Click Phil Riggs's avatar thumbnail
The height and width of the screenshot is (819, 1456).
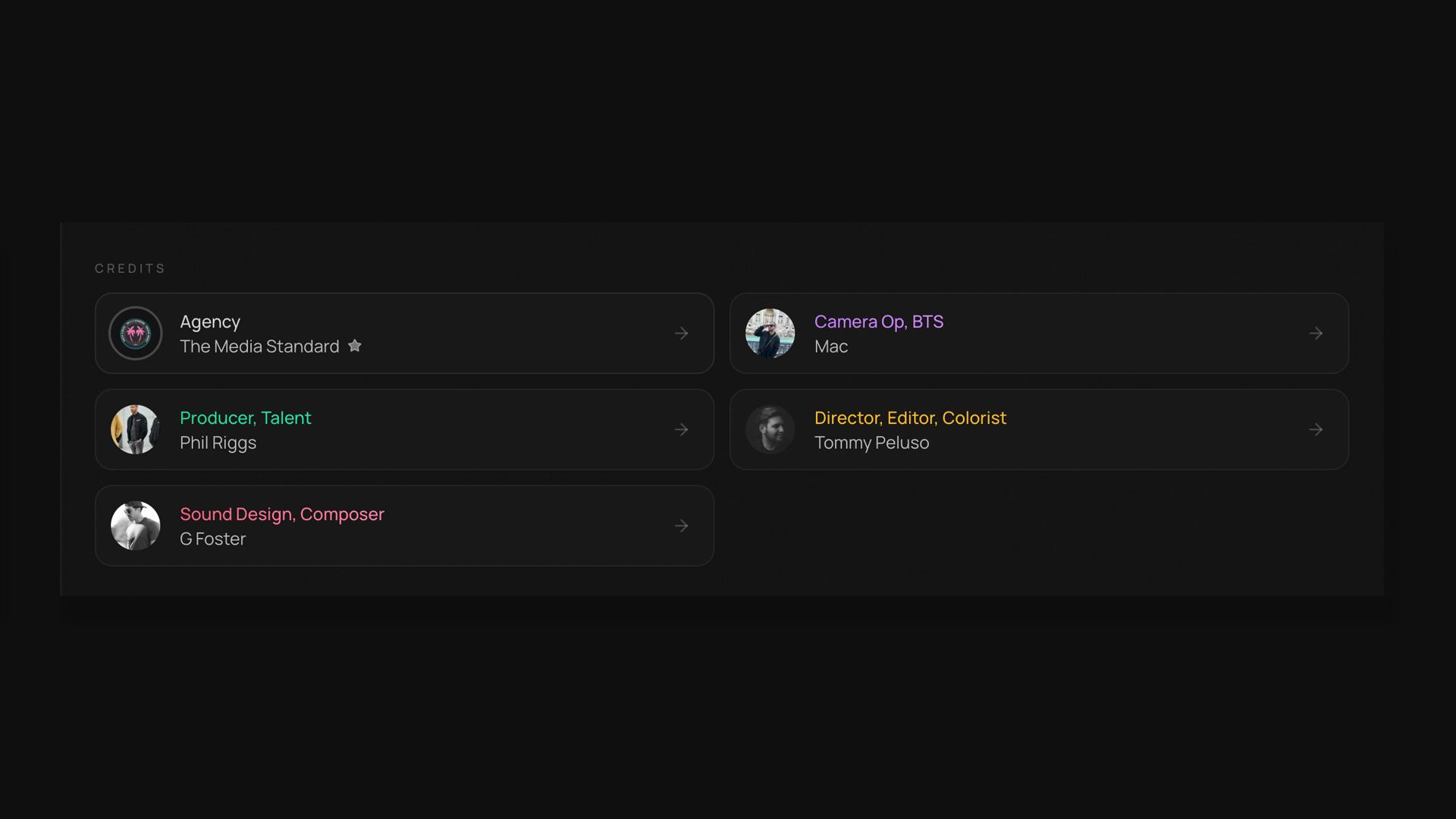click(x=135, y=429)
